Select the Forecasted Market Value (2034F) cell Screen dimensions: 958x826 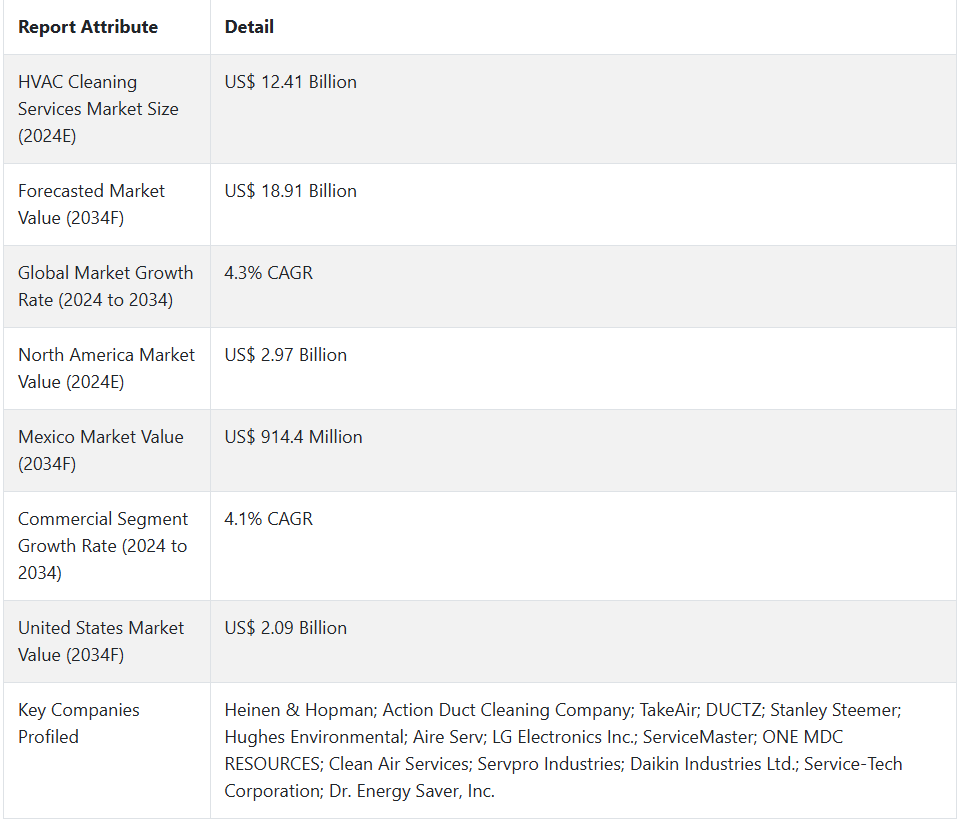click(91, 204)
